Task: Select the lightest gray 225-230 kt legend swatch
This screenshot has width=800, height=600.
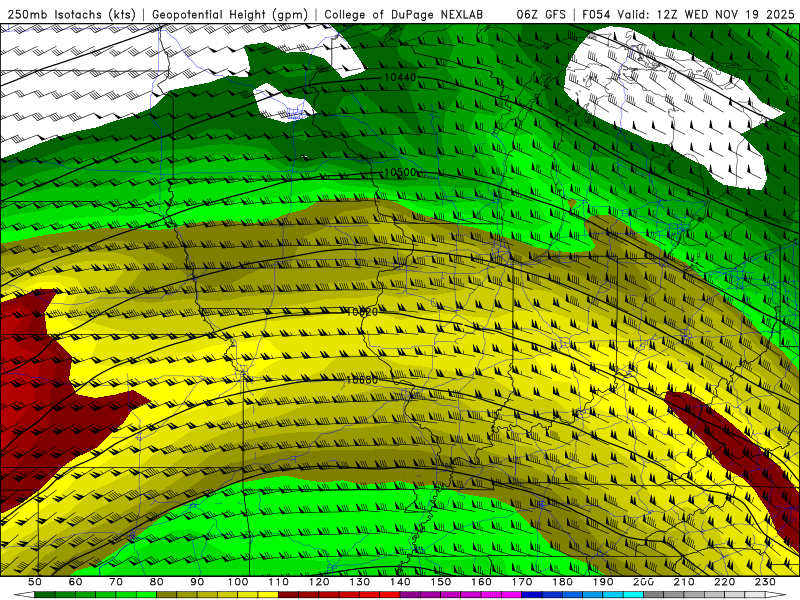Action: tap(755, 594)
